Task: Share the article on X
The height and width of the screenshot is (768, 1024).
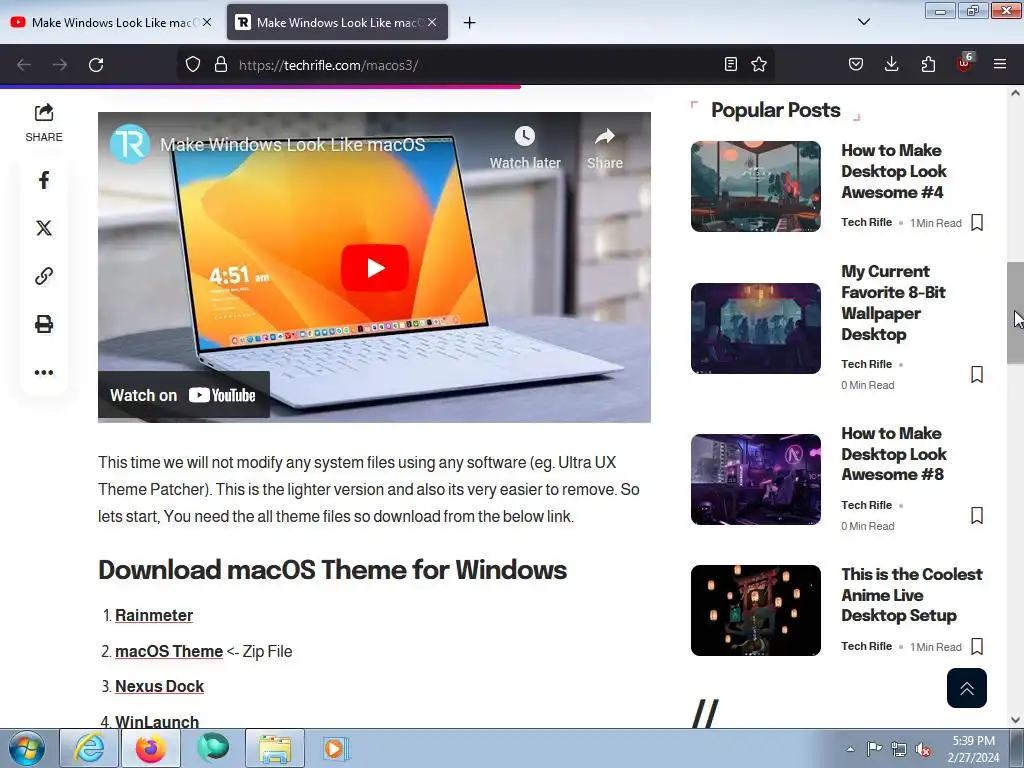Action: [44, 228]
